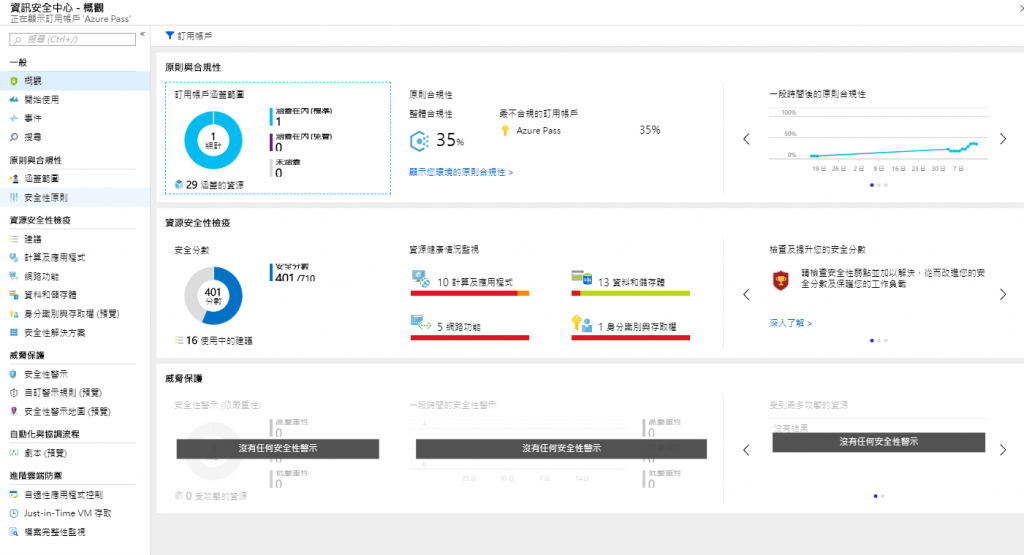Next slide arrow in 威脅保護 carousel
Viewport: 1024px width, 555px height.
[x=1003, y=450]
